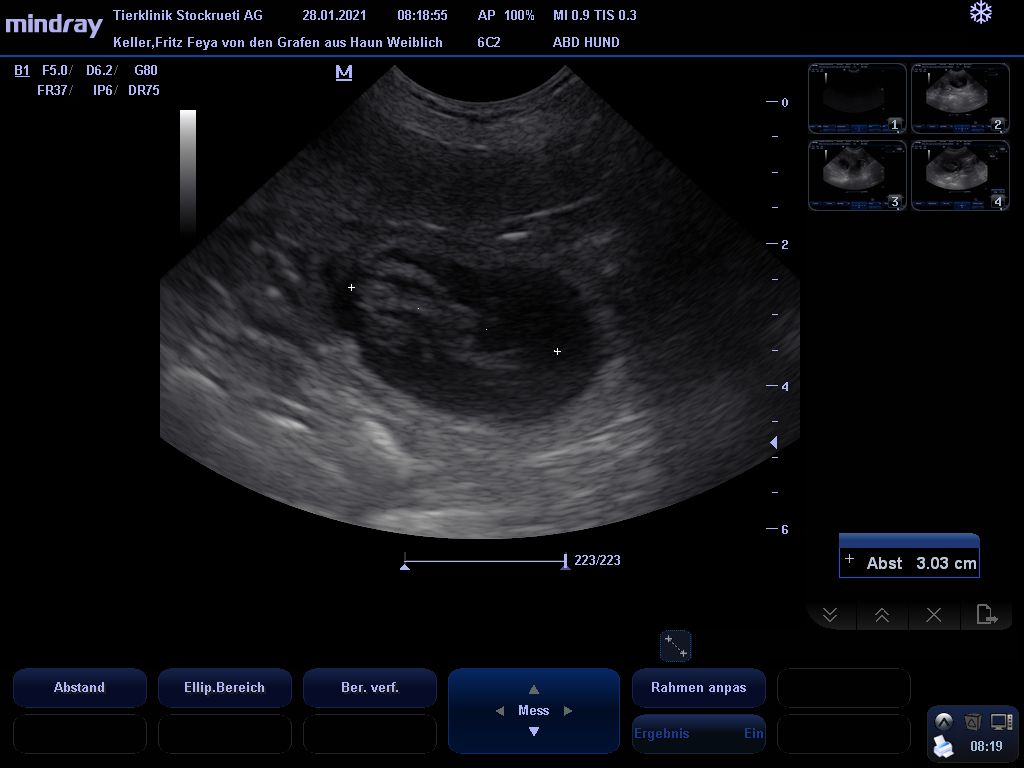The image size is (1024, 768).
Task: Select the Abstand measurement button
Action: (x=79, y=687)
